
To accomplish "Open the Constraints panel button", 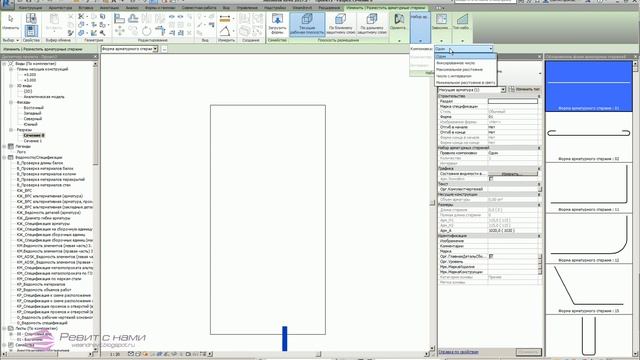I will click(x=441, y=27).
